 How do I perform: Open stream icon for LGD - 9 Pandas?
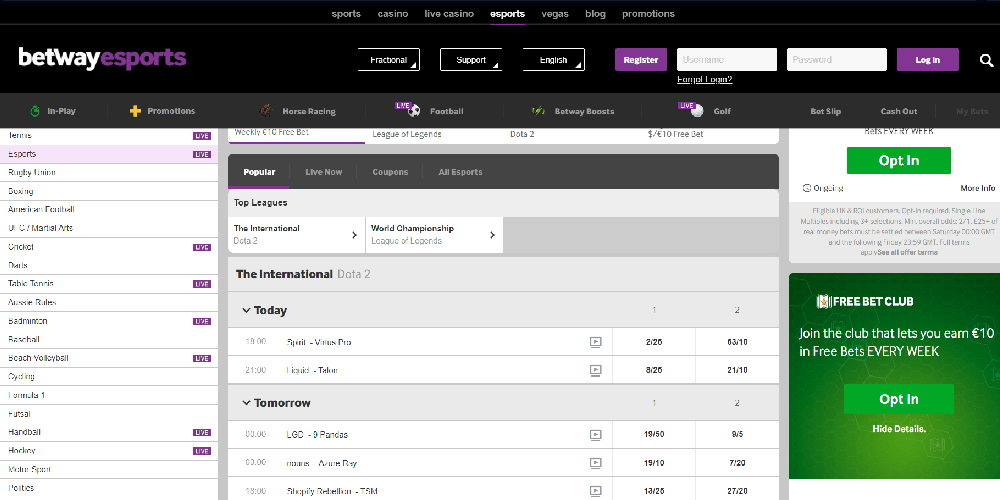tap(595, 435)
